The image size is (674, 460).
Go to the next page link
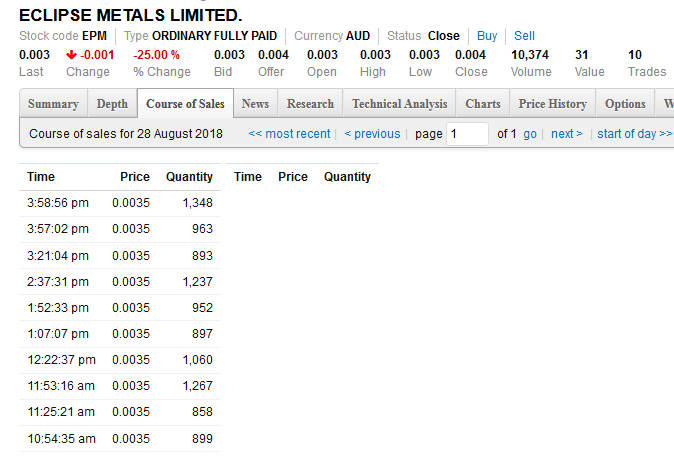tap(567, 134)
